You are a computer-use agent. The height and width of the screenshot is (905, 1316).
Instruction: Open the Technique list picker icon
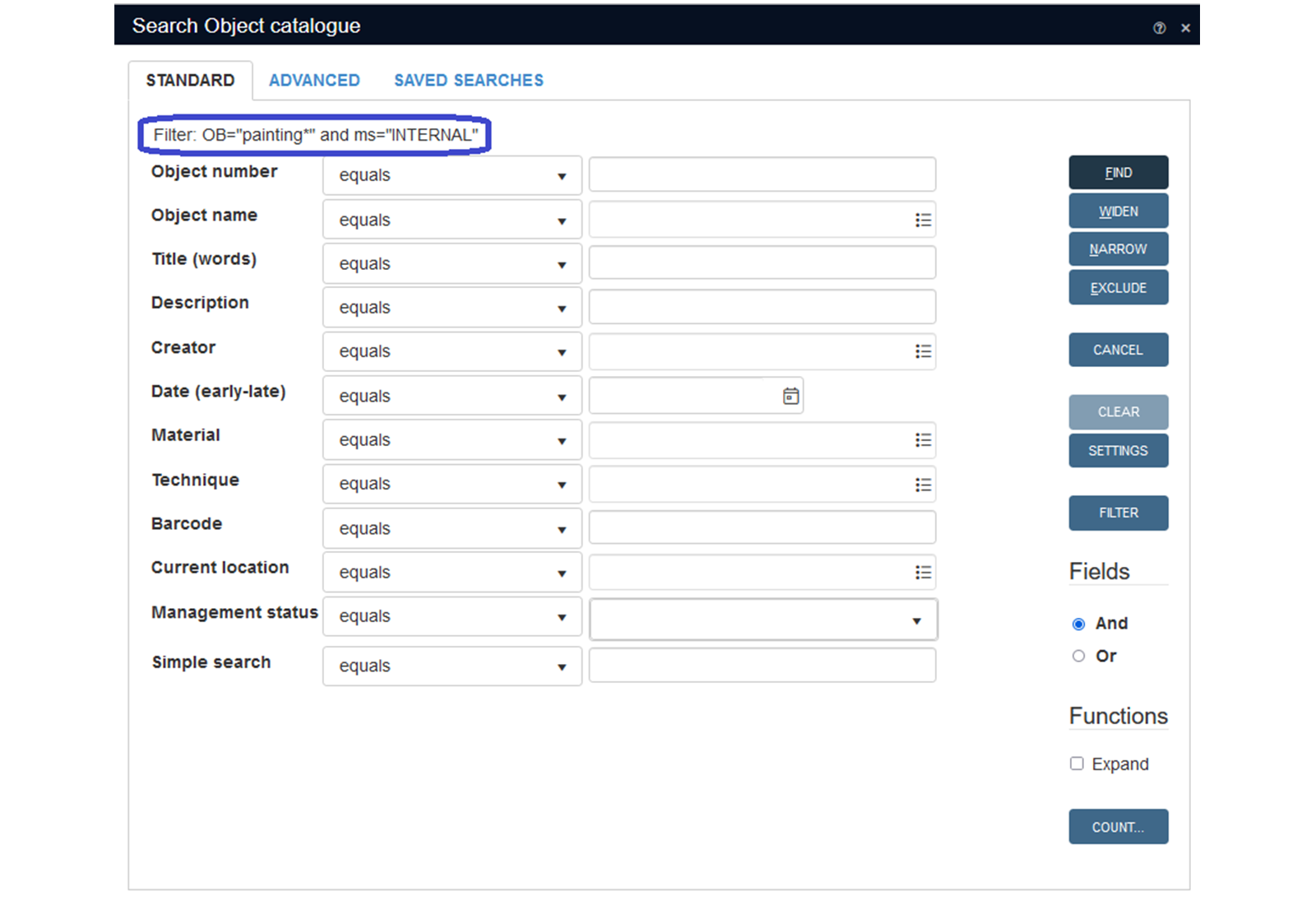tap(923, 485)
